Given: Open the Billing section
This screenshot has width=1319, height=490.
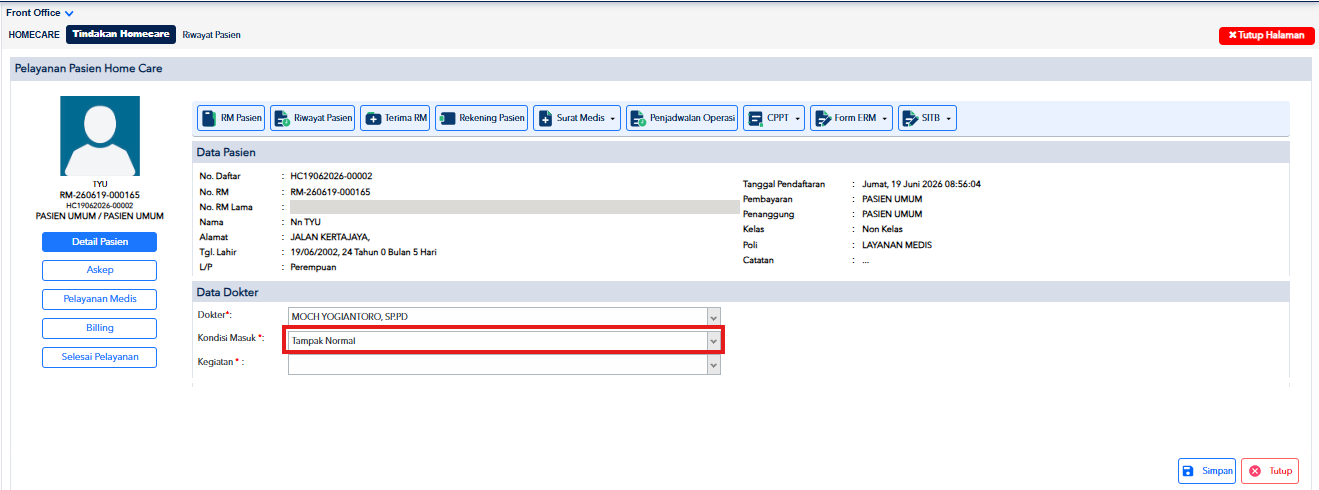Looking at the screenshot, I should 100,328.
